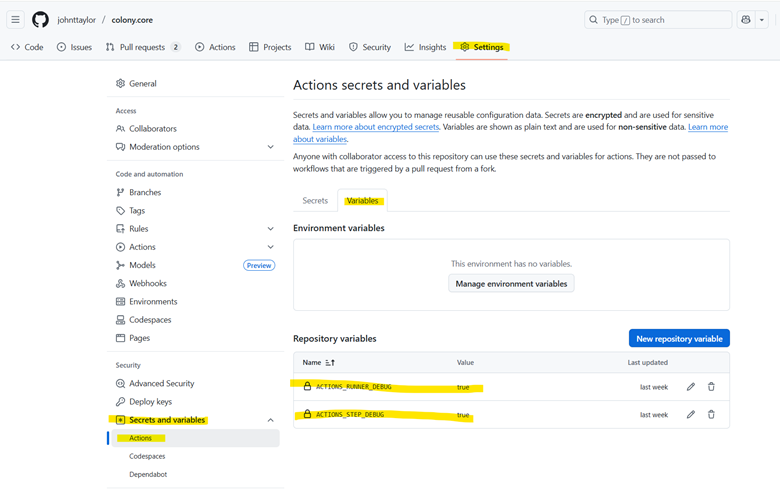
Task: Sort variables by Name column
Action: coord(318,363)
